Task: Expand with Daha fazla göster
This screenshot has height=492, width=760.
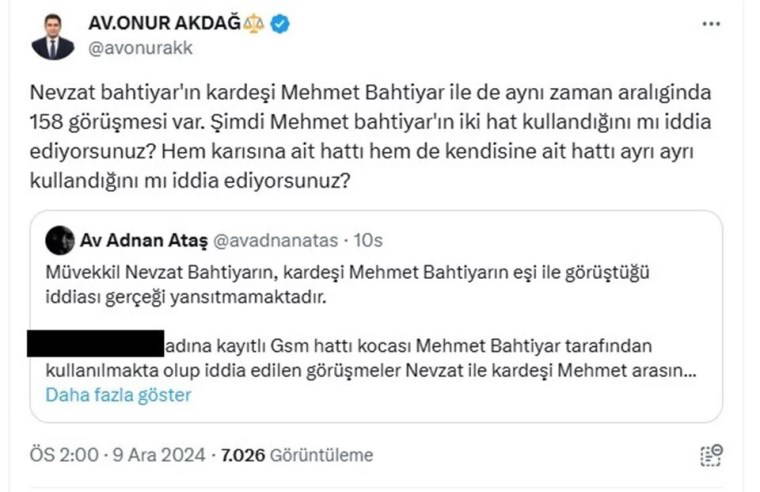Action: pos(117,395)
